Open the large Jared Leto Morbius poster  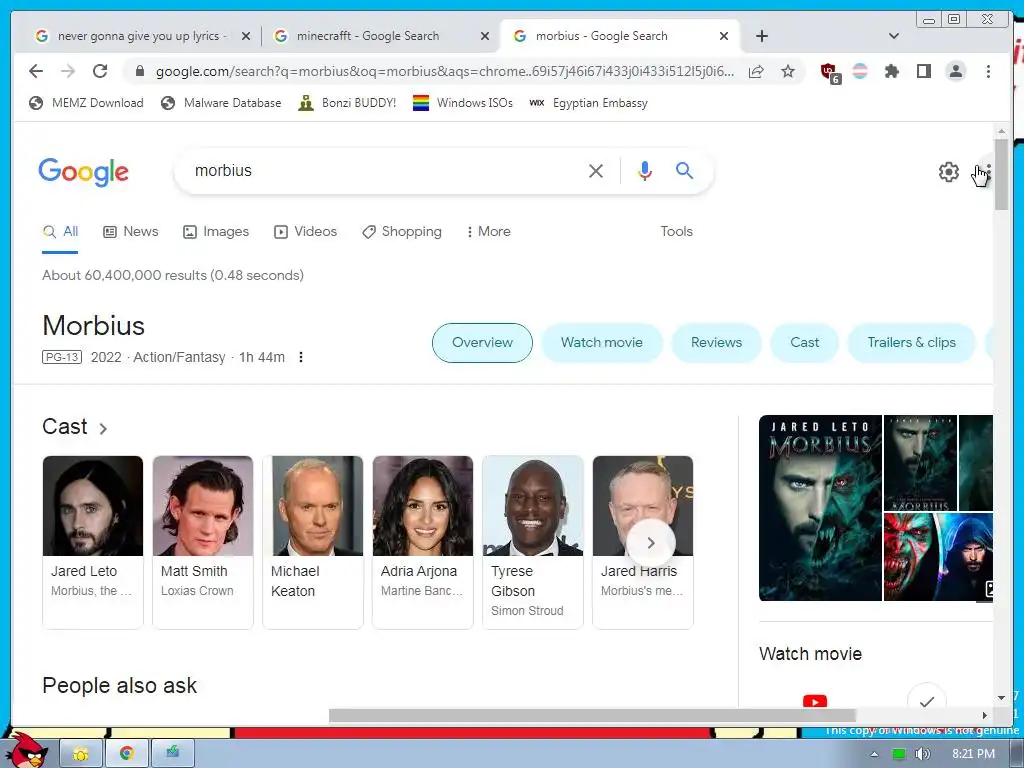(820, 508)
